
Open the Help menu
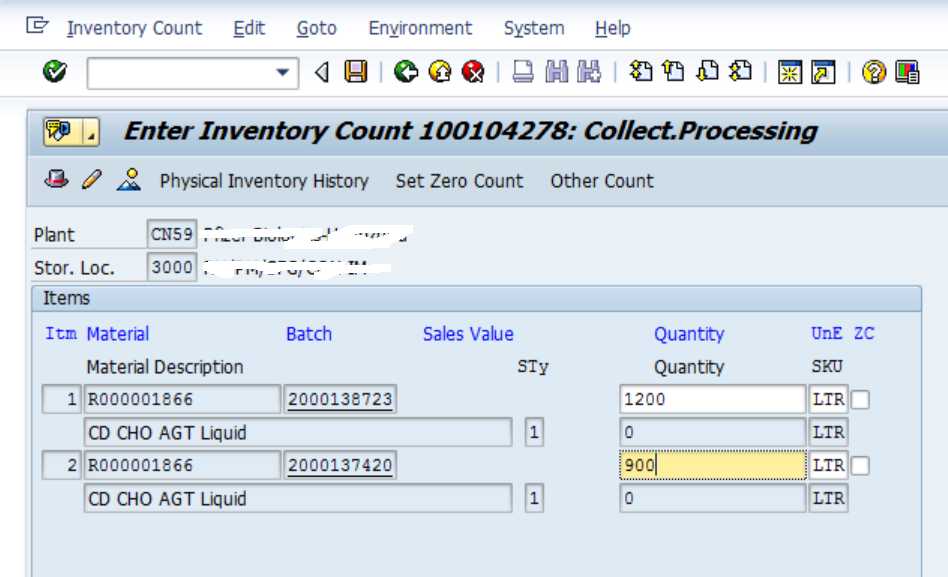pyautogui.click(x=612, y=28)
